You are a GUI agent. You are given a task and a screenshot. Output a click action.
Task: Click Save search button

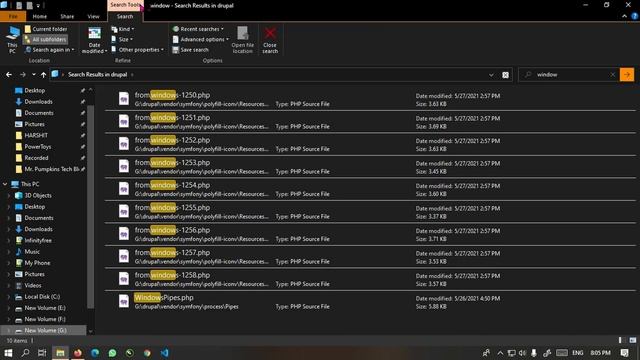tap(190, 49)
